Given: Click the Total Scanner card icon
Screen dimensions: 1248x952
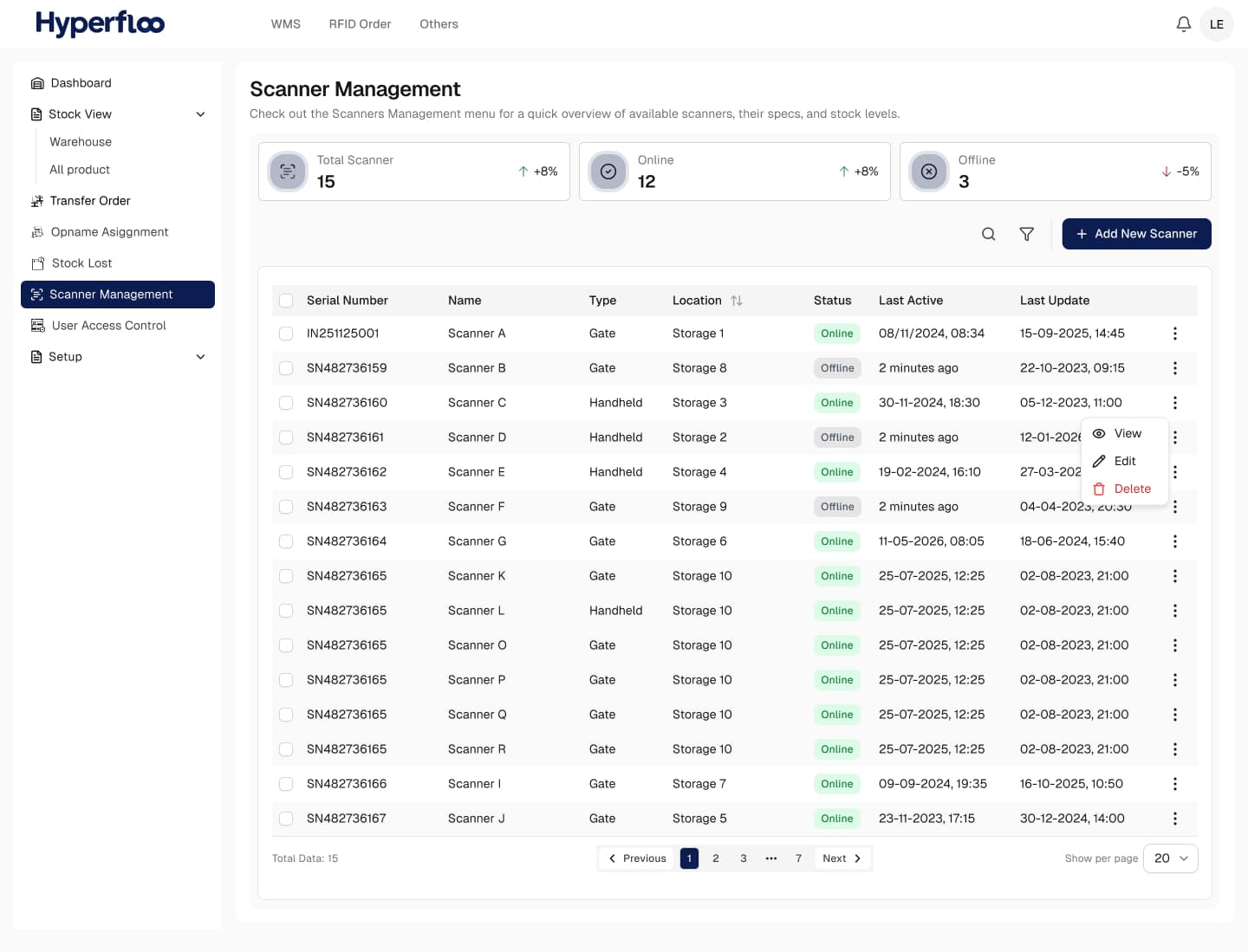Looking at the screenshot, I should [288, 172].
